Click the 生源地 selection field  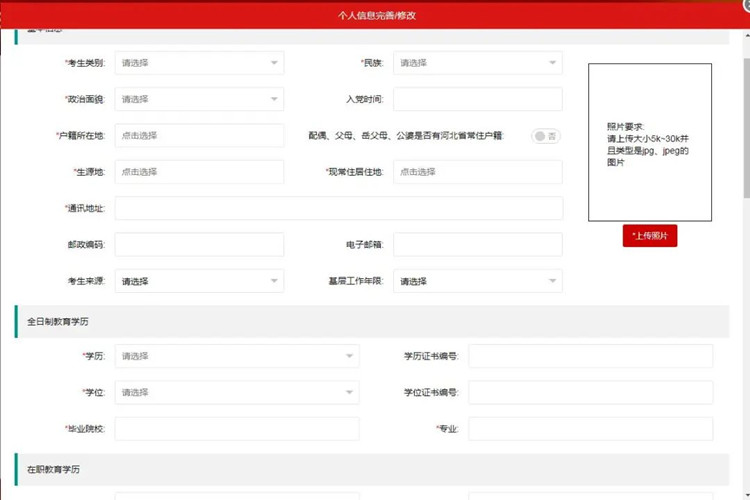click(199, 172)
